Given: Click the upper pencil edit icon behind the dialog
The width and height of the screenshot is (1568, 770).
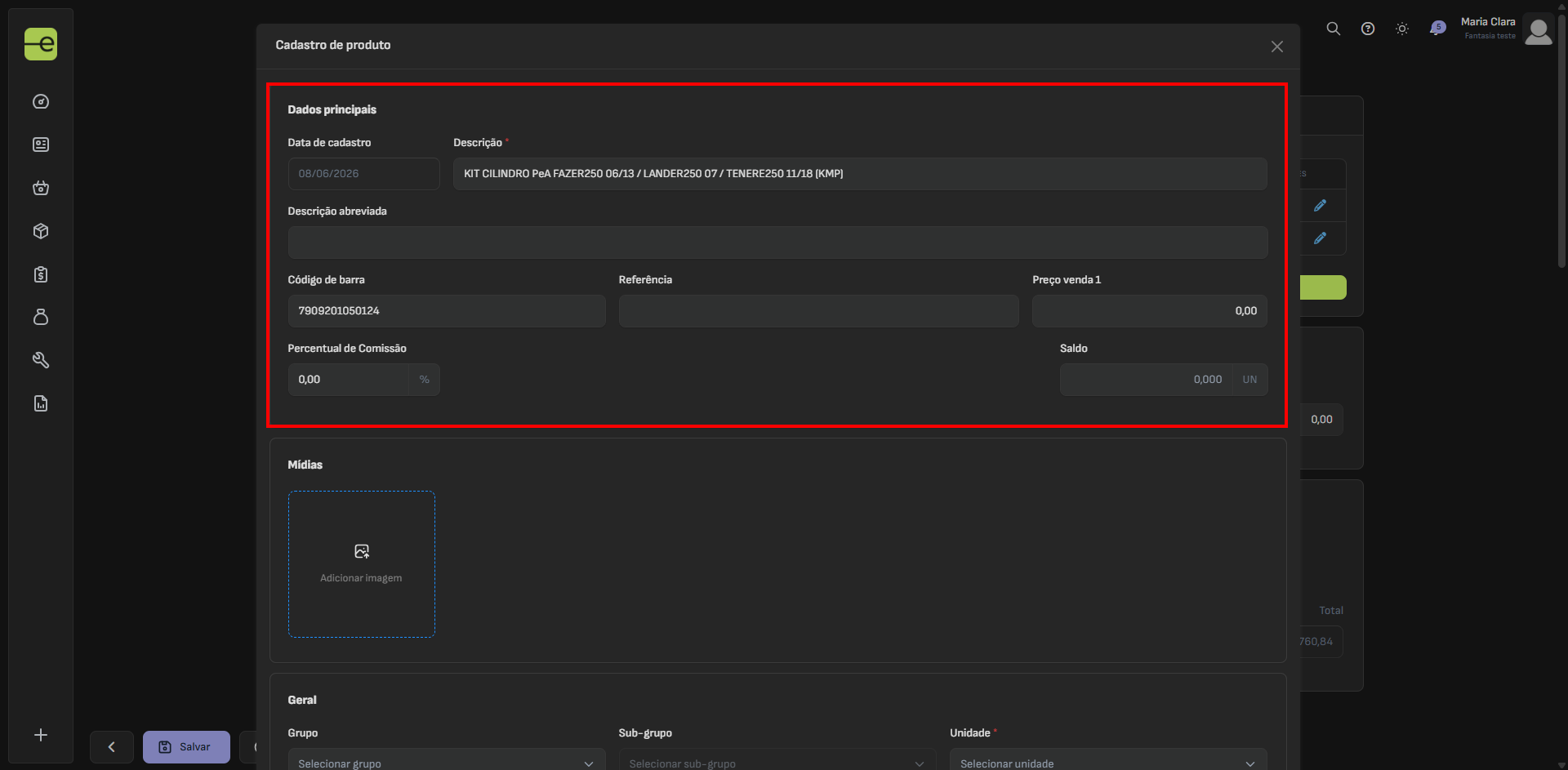Looking at the screenshot, I should coord(1320,206).
